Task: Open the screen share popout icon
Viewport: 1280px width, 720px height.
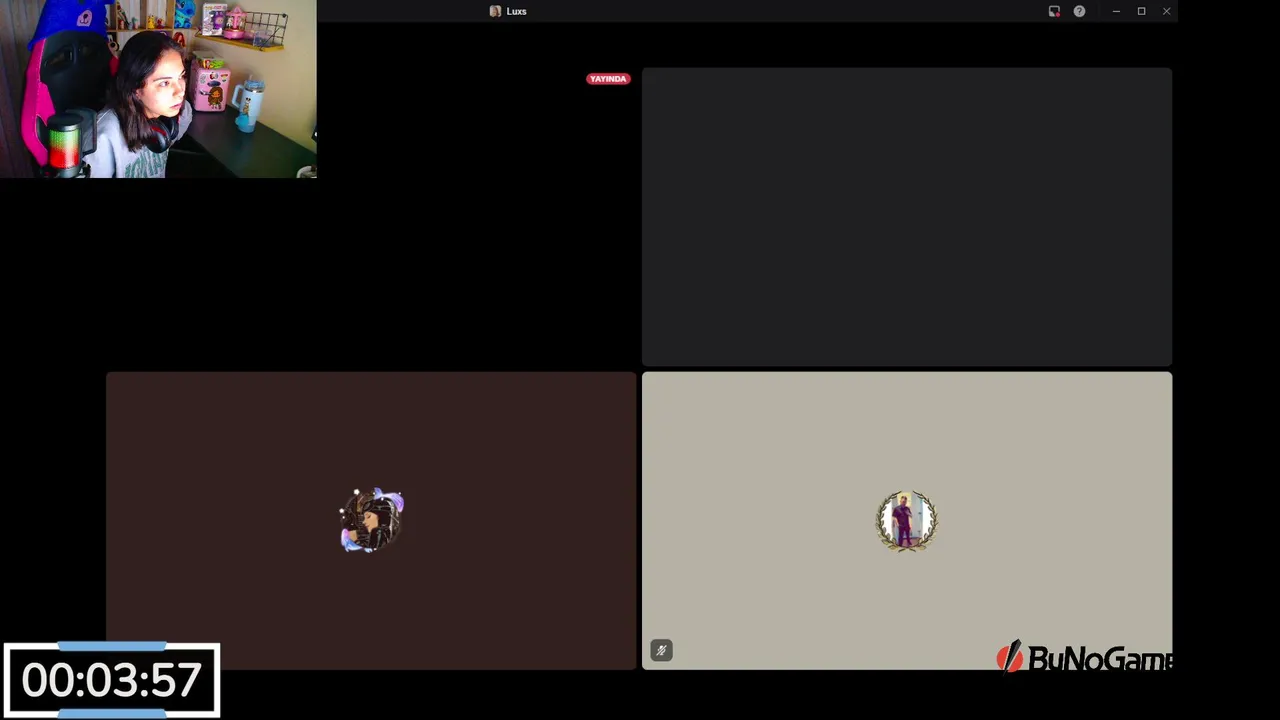Action: 1054,11
